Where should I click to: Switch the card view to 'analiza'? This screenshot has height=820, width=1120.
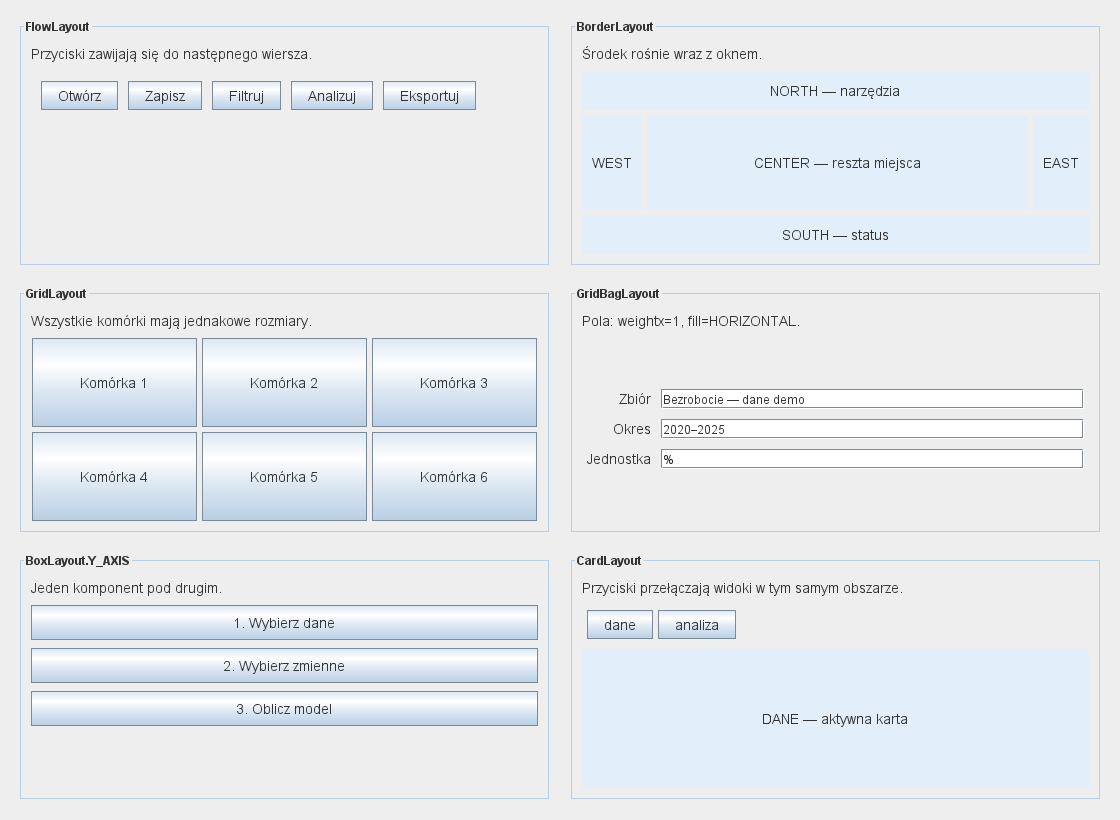(697, 625)
